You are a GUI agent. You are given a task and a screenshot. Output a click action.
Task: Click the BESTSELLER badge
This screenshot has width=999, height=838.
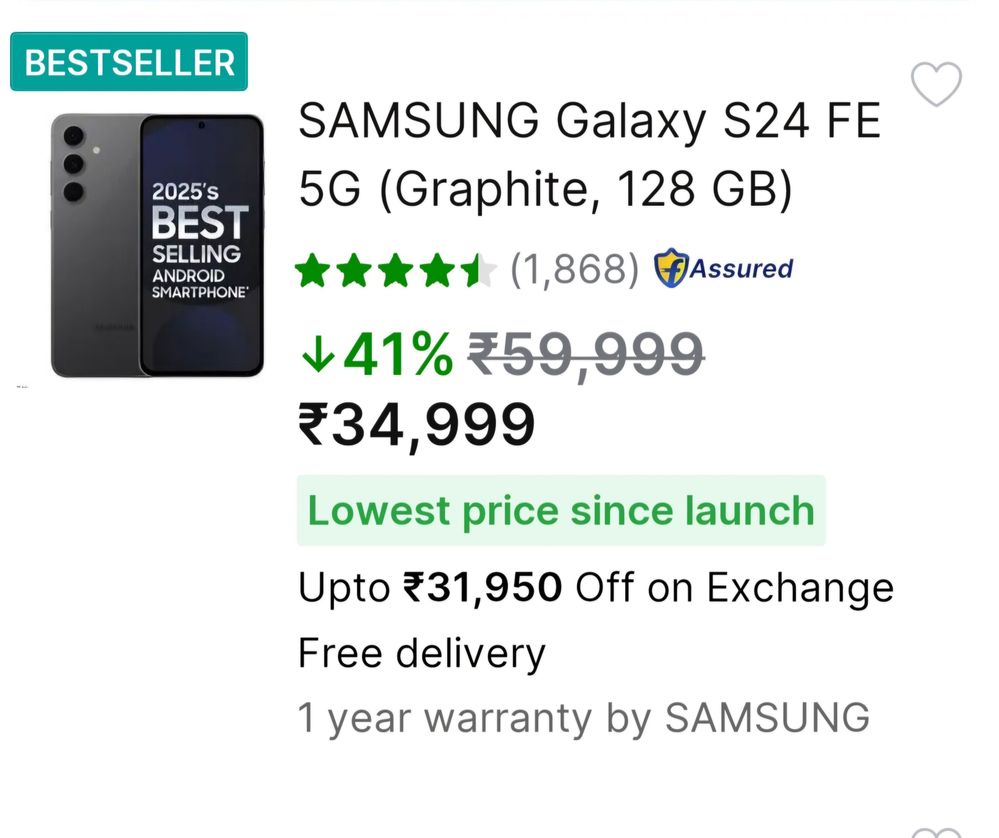(x=129, y=62)
